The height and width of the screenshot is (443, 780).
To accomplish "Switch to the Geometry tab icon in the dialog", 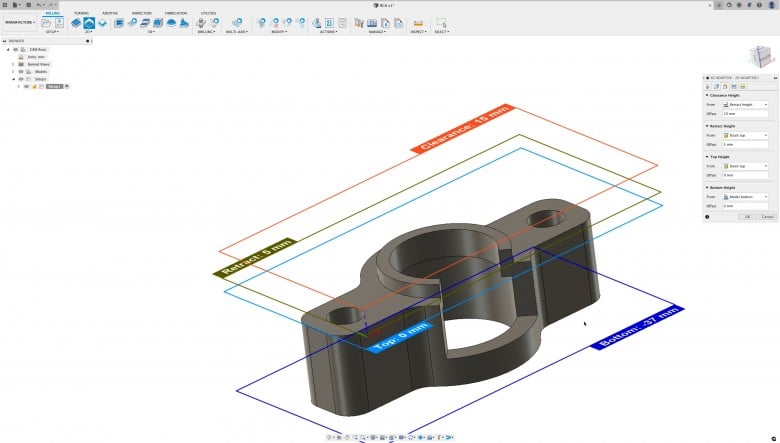I will tap(717, 87).
